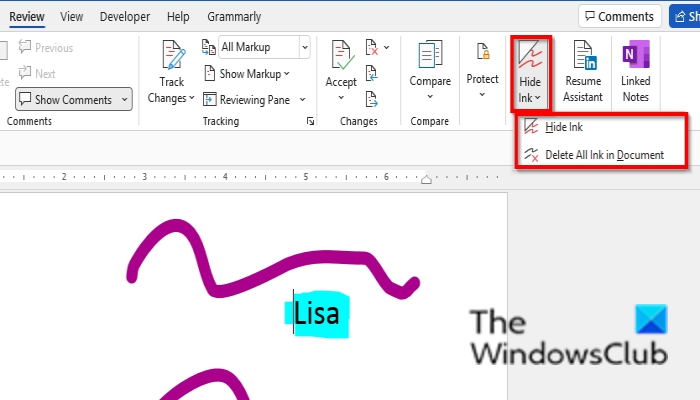Expand the Reviewing Pane dropdown arrow
The width and height of the screenshot is (700, 400).
(x=302, y=100)
